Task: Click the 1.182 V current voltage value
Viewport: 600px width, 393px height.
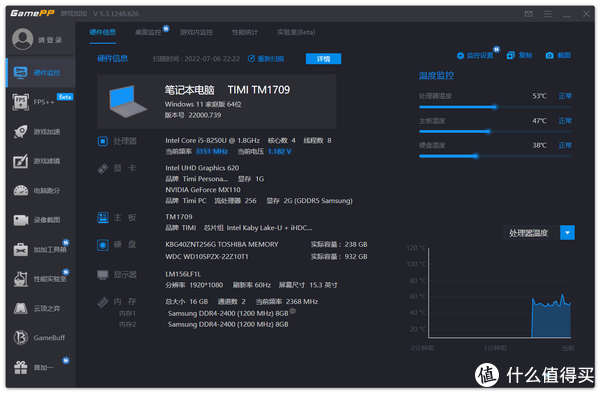Action: [279, 152]
